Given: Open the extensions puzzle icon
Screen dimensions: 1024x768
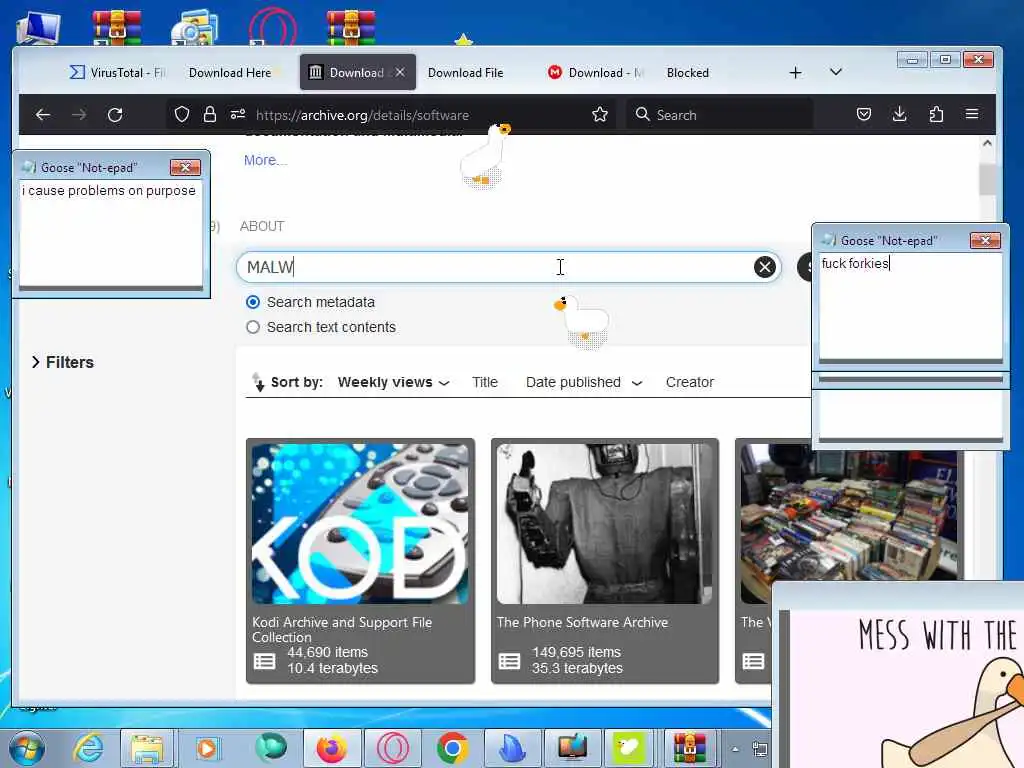Looking at the screenshot, I should (936, 115).
